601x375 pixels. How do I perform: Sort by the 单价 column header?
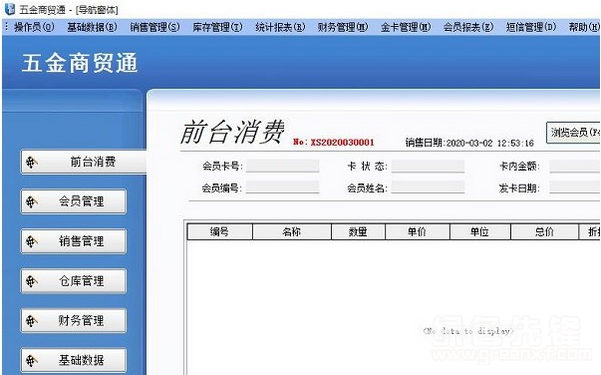click(417, 232)
